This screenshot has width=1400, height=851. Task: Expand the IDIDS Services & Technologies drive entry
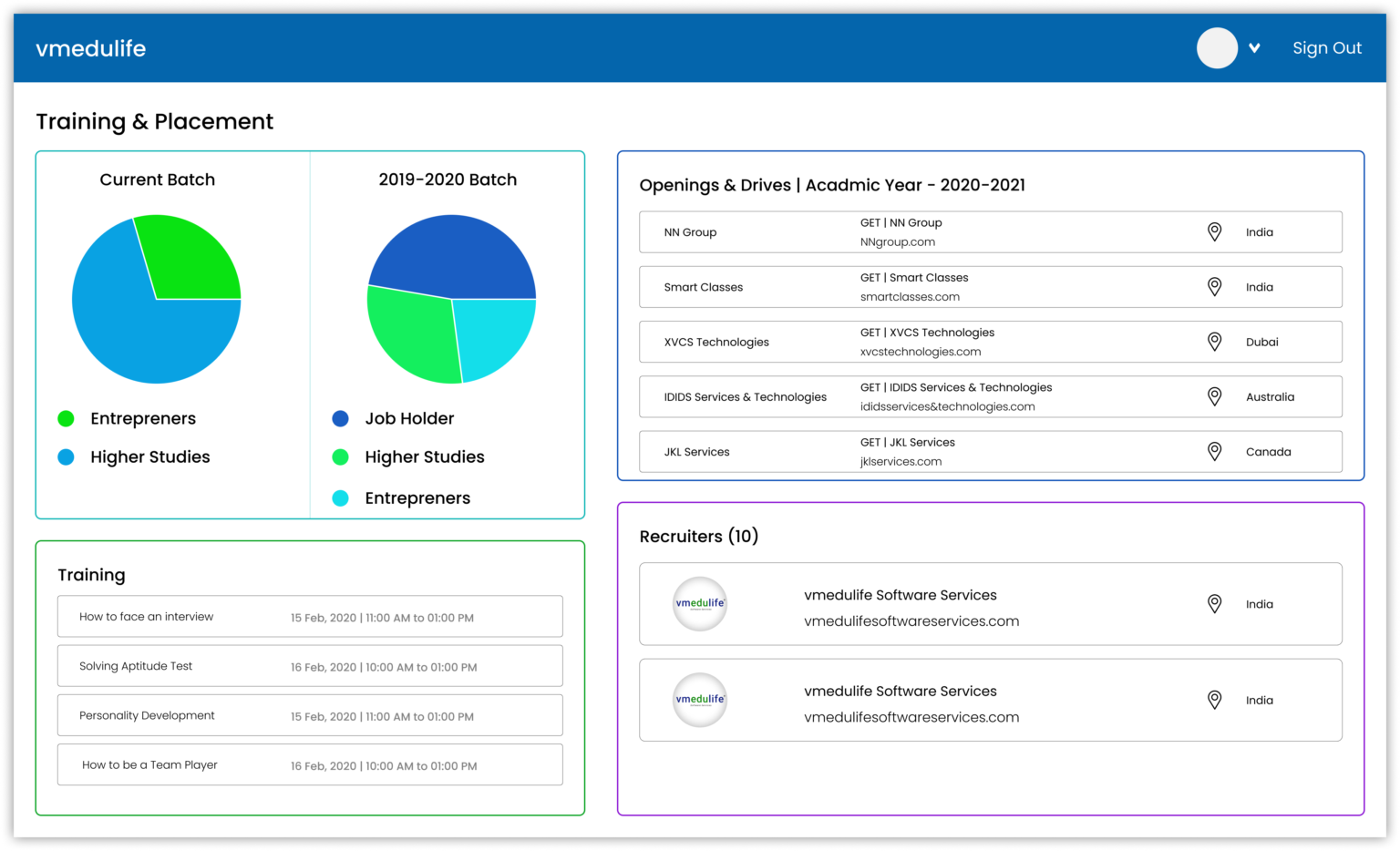click(x=991, y=395)
